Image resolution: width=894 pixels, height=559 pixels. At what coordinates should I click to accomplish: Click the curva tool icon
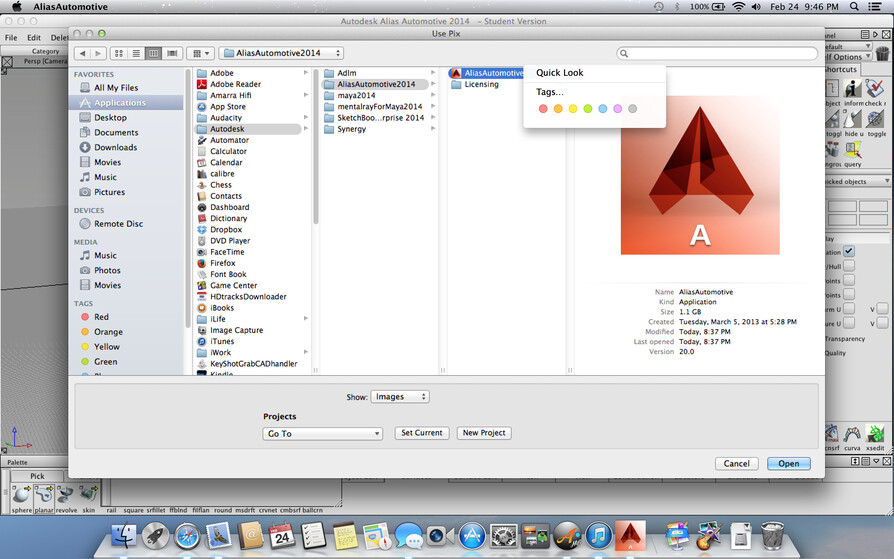pos(852,434)
